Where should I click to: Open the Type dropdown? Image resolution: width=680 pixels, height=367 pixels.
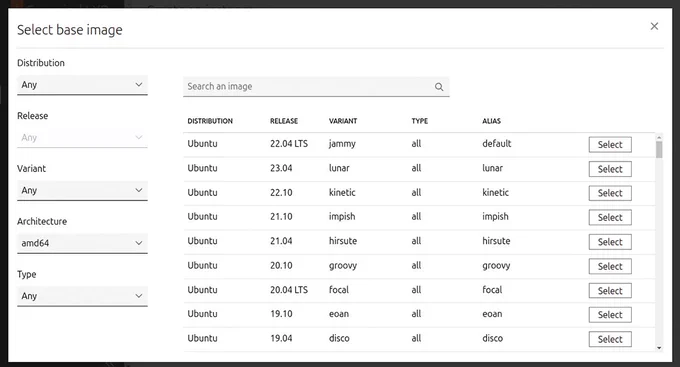click(82, 296)
